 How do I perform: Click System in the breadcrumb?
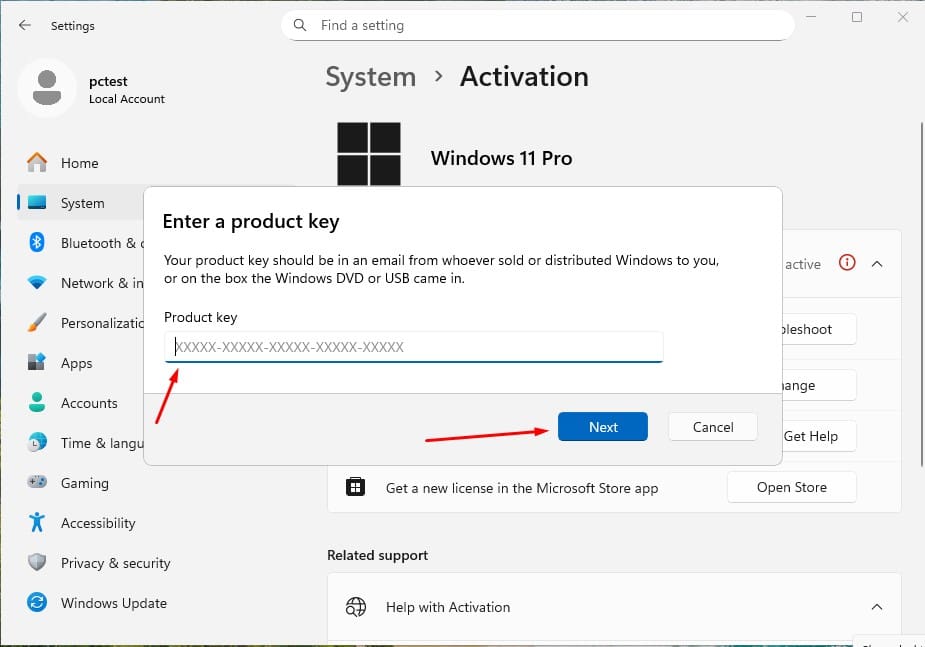point(370,77)
